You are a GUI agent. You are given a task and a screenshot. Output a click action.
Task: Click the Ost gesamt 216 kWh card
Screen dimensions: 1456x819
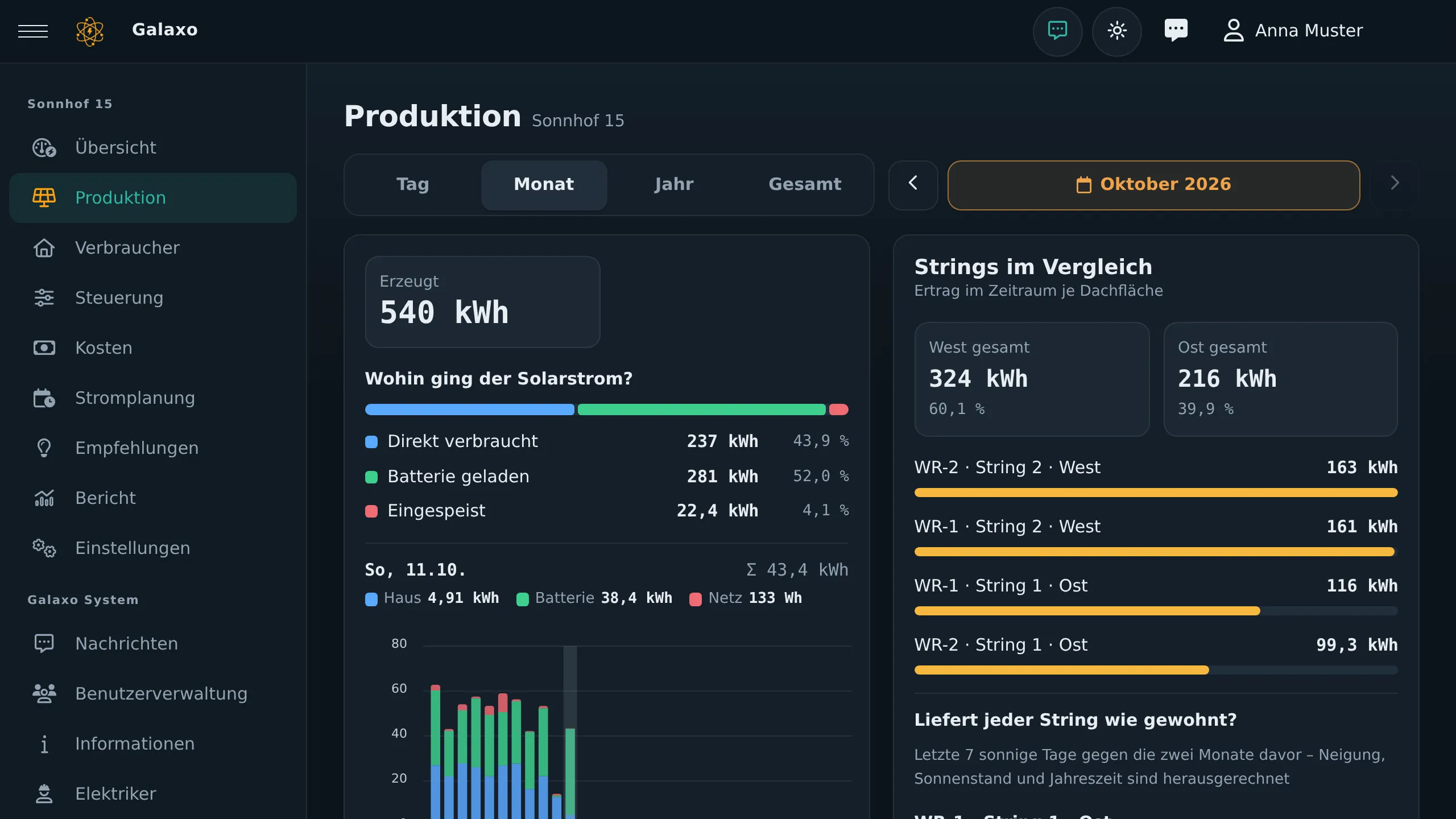(x=1280, y=379)
